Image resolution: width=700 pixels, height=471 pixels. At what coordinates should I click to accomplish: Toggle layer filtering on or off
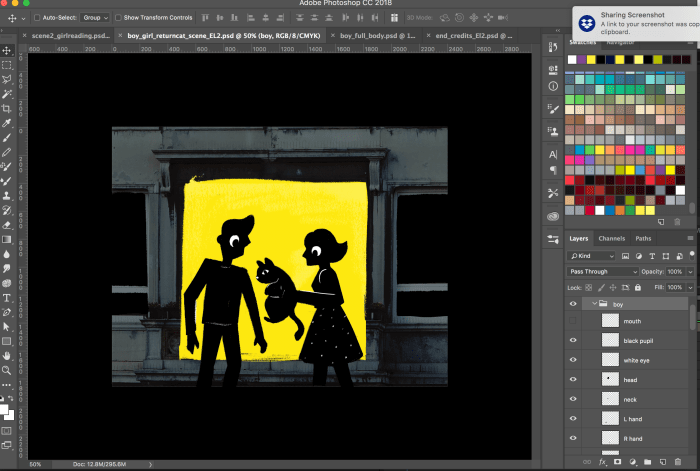692,255
